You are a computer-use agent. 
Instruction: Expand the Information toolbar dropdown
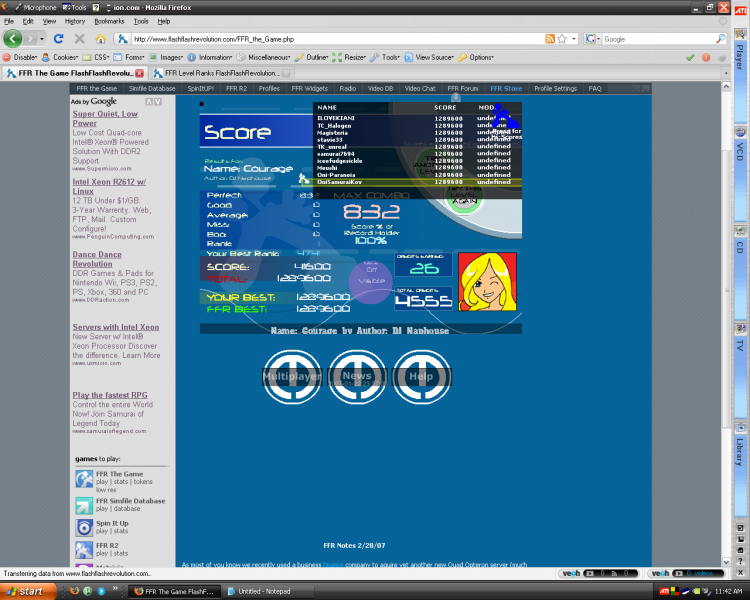(210, 57)
